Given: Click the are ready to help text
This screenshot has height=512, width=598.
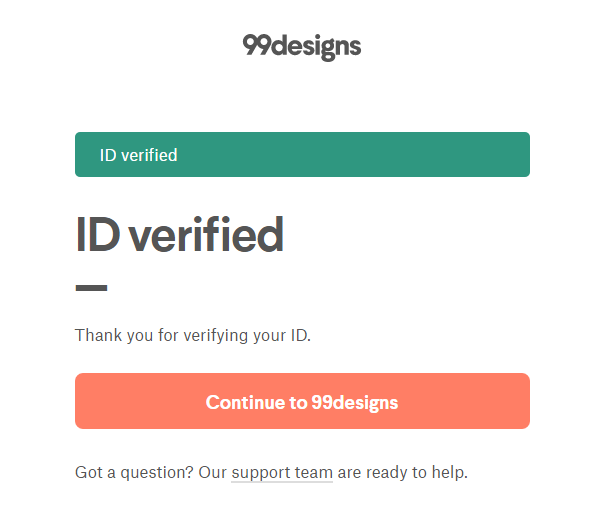Looking at the screenshot, I should [402, 473].
